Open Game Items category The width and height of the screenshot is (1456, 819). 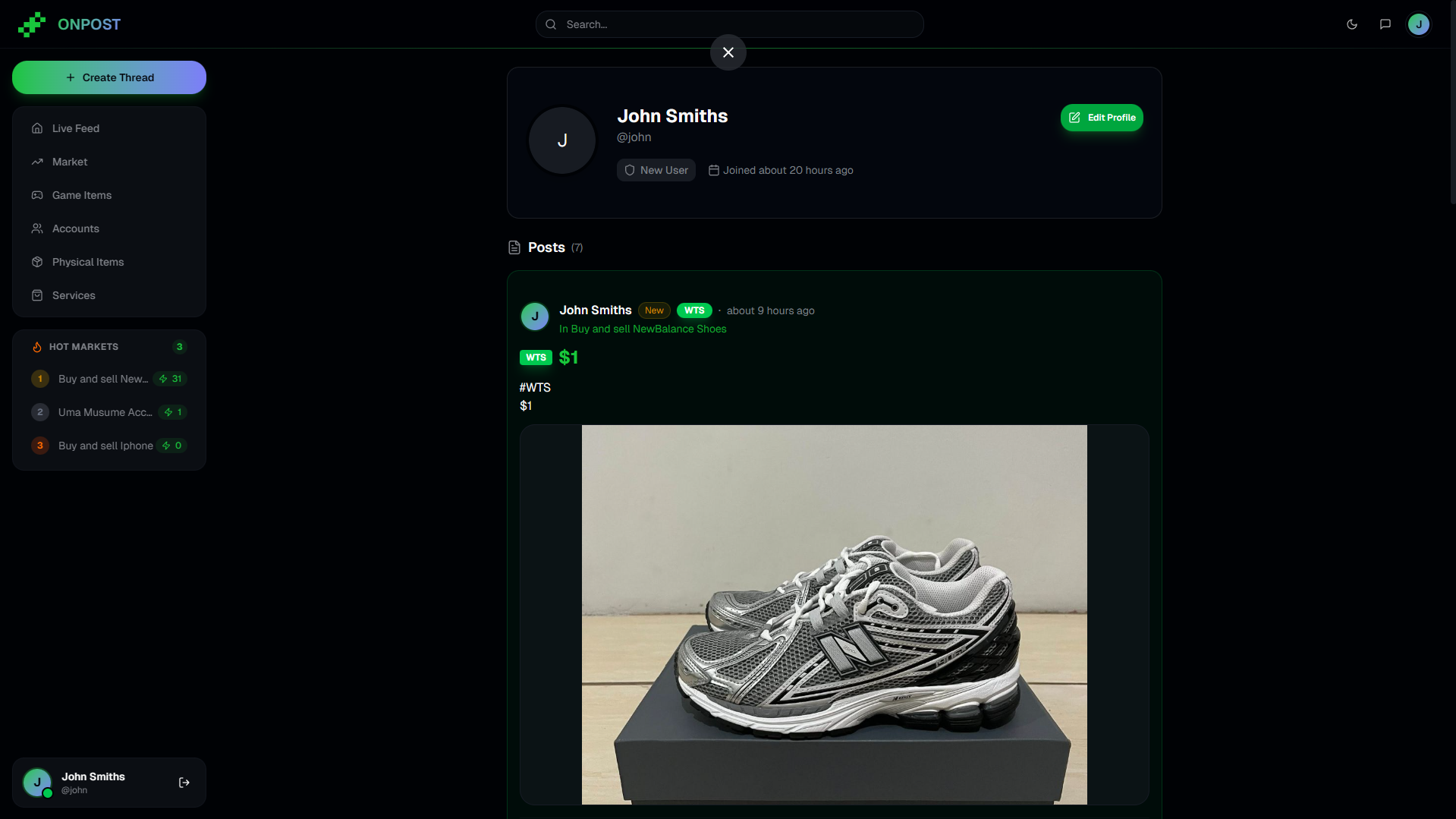[109, 195]
